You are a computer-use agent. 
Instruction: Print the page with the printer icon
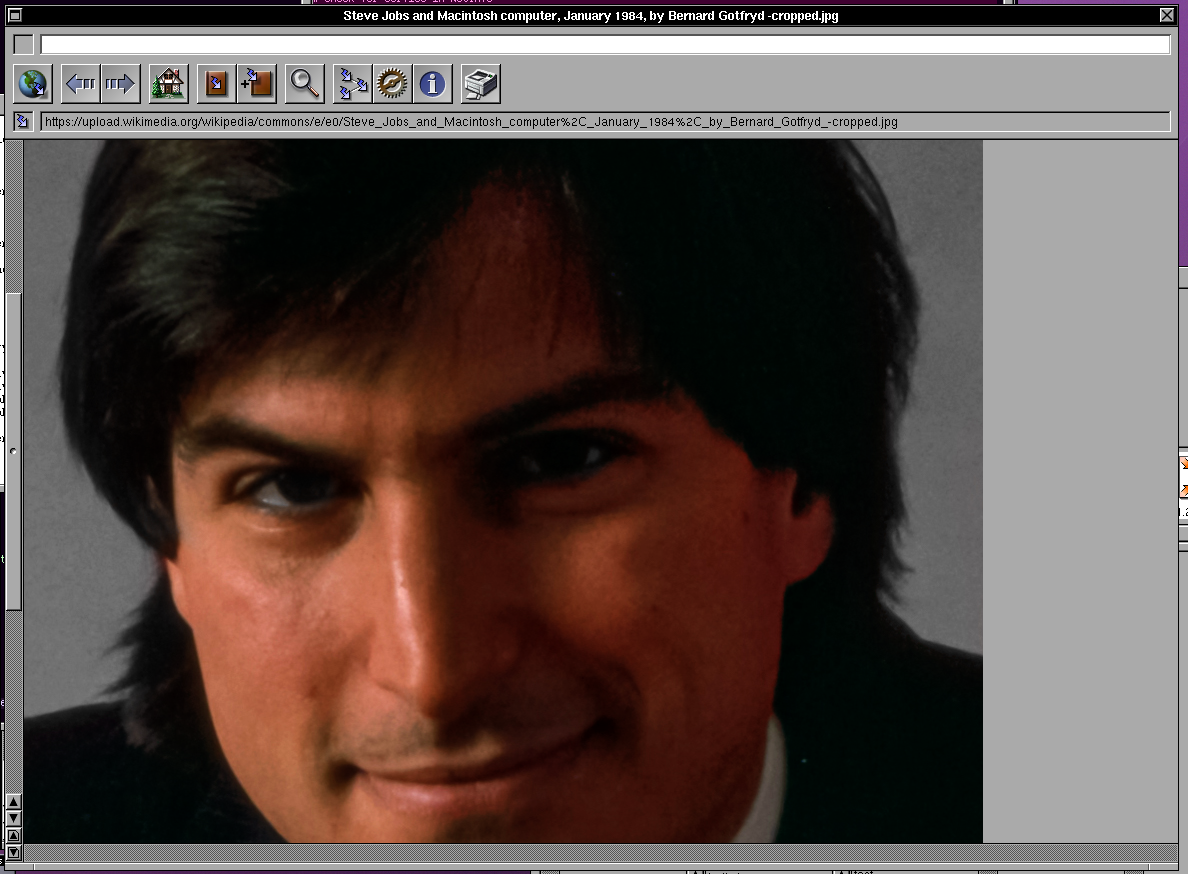click(x=480, y=84)
